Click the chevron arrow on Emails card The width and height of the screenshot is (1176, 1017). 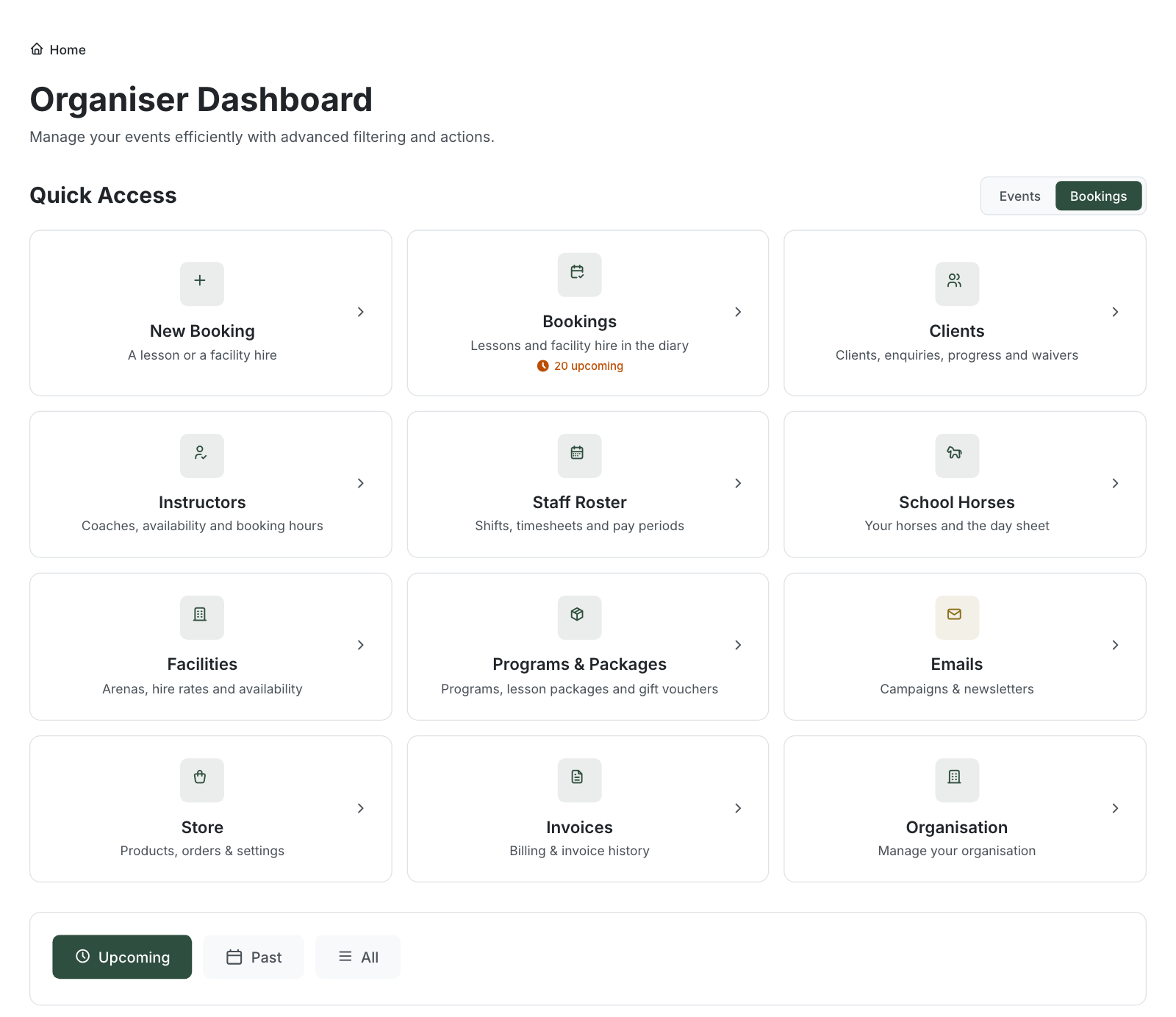[x=1116, y=645]
